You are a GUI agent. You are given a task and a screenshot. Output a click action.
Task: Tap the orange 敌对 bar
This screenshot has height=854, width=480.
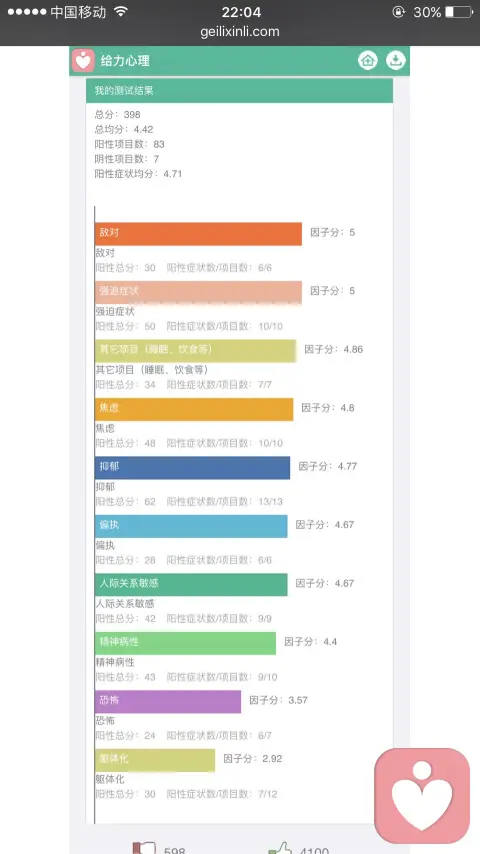(198, 234)
